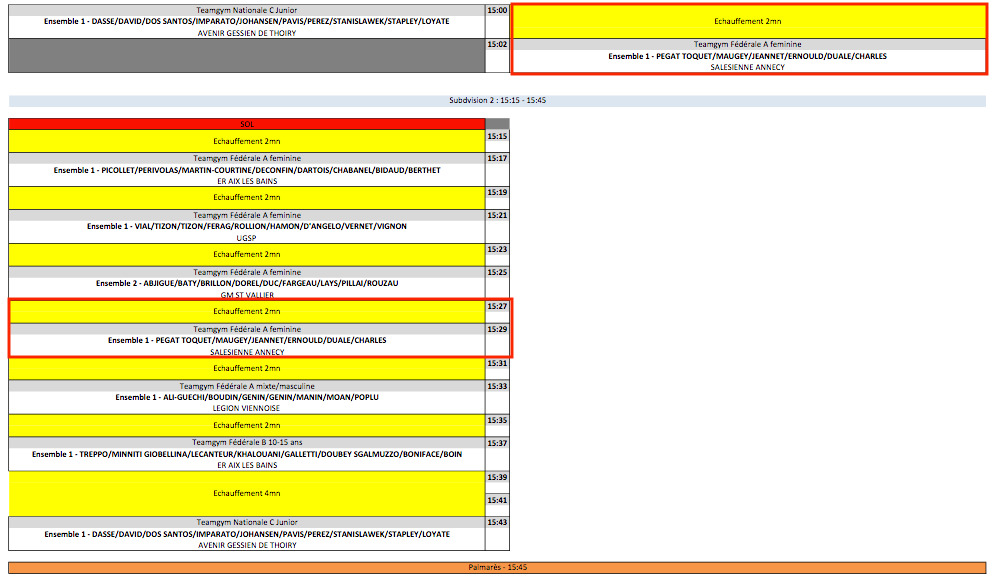The image size is (998, 579).
Task: Select the Ensemble 1 VIAL/TIZON team row
Action: pos(246,226)
